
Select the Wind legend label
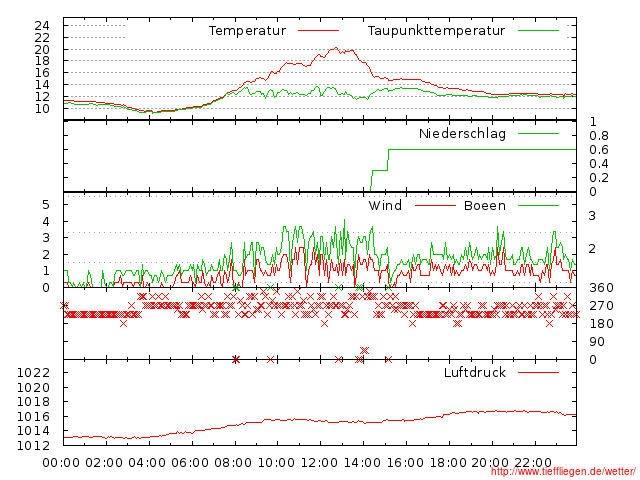pos(385,205)
